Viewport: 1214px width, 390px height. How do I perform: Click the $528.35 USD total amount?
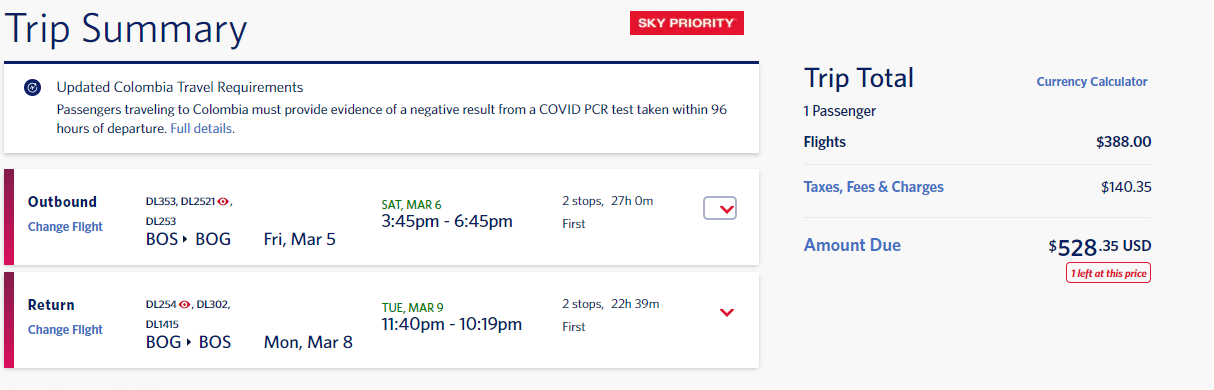tap(1100, 247)
